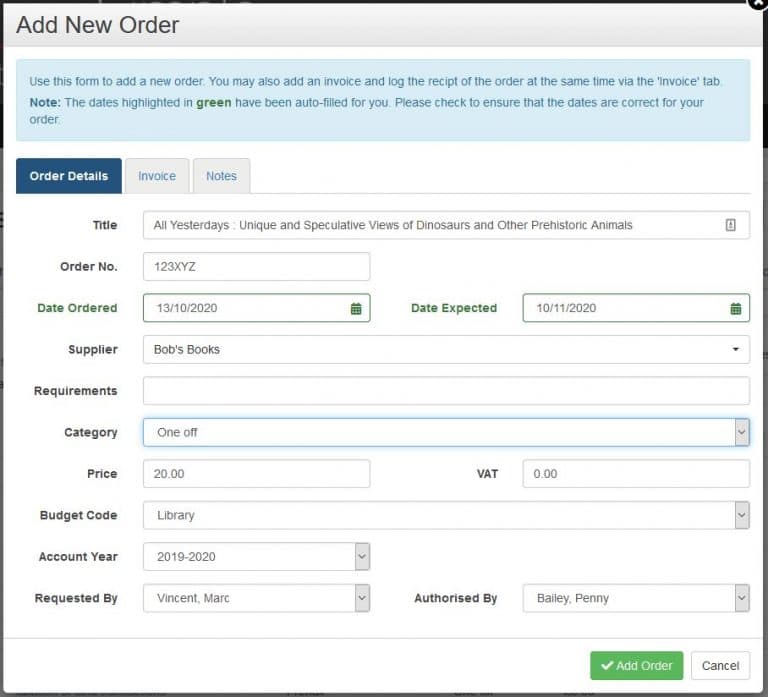768x697 pixels.
Task: Click the Price input field
Action: click(x=257, y=474)
